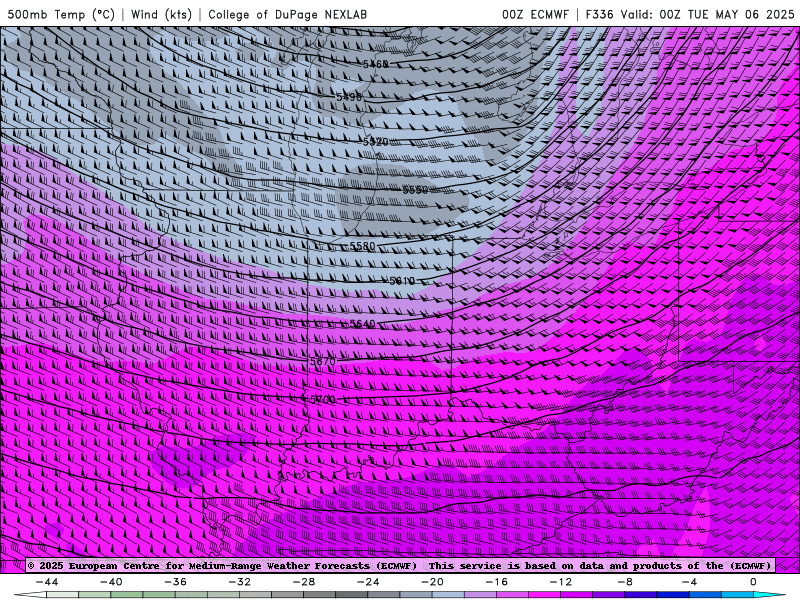Click the 5550 height contour label

pos(416,190)
